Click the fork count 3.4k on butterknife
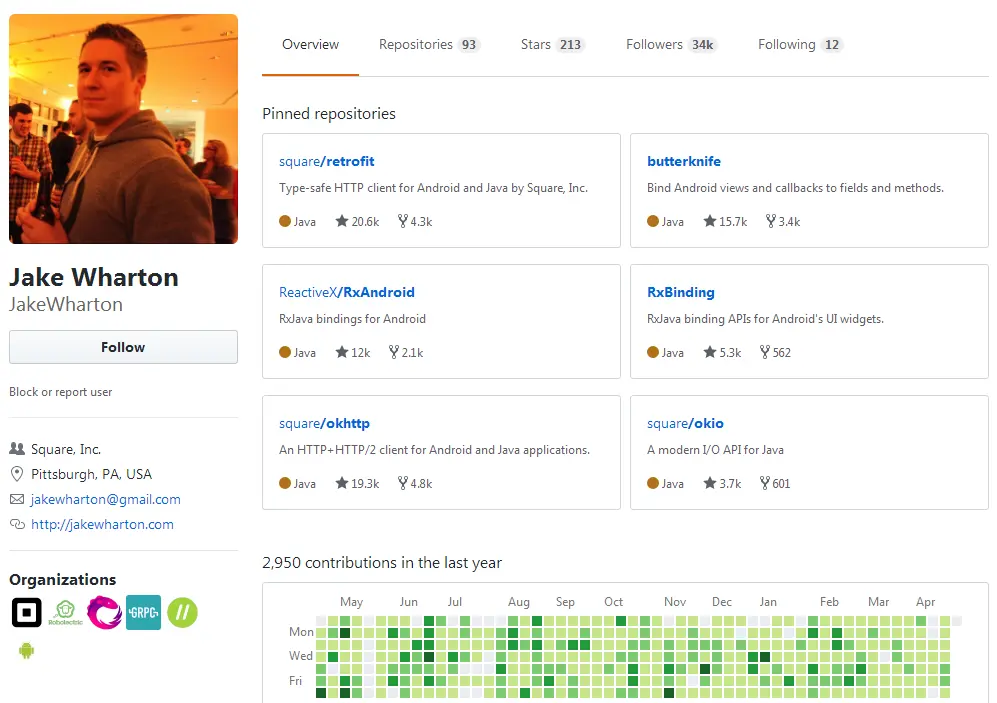The width and height of the screenshot is (997, 703). (x=783, y=221)
